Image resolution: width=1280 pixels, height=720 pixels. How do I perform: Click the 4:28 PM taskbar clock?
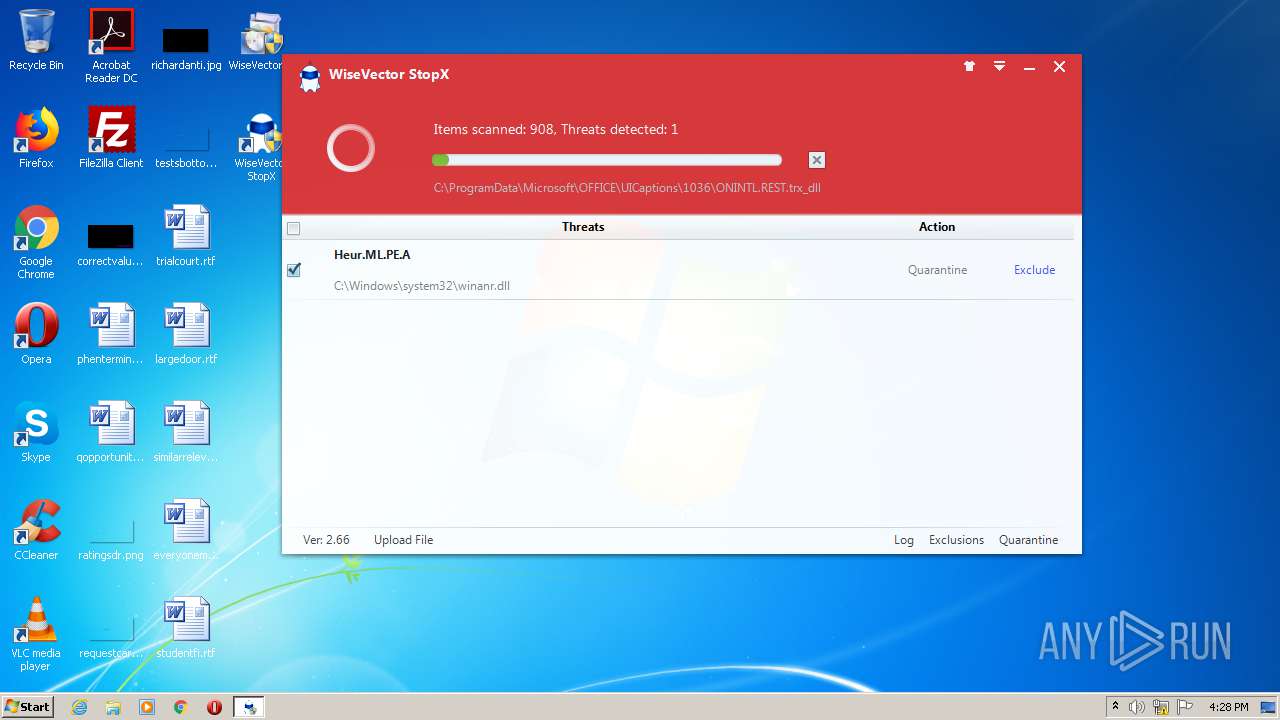(1229, 707)
